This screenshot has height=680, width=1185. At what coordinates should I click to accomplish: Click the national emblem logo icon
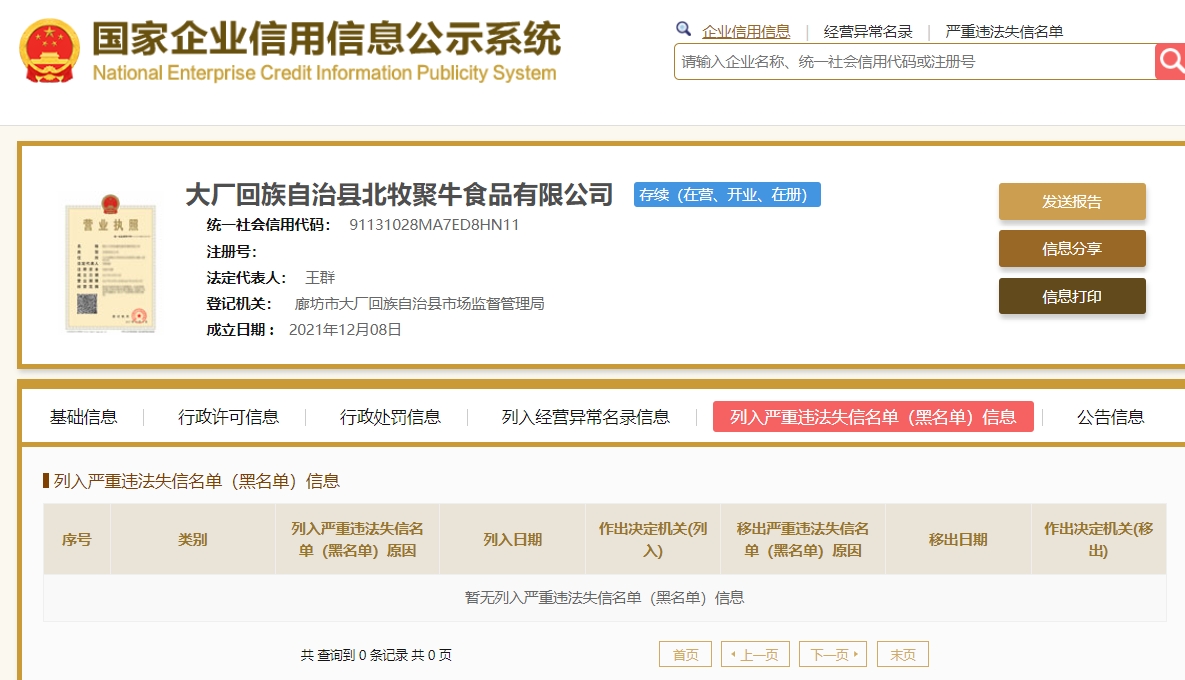(49, 51)
